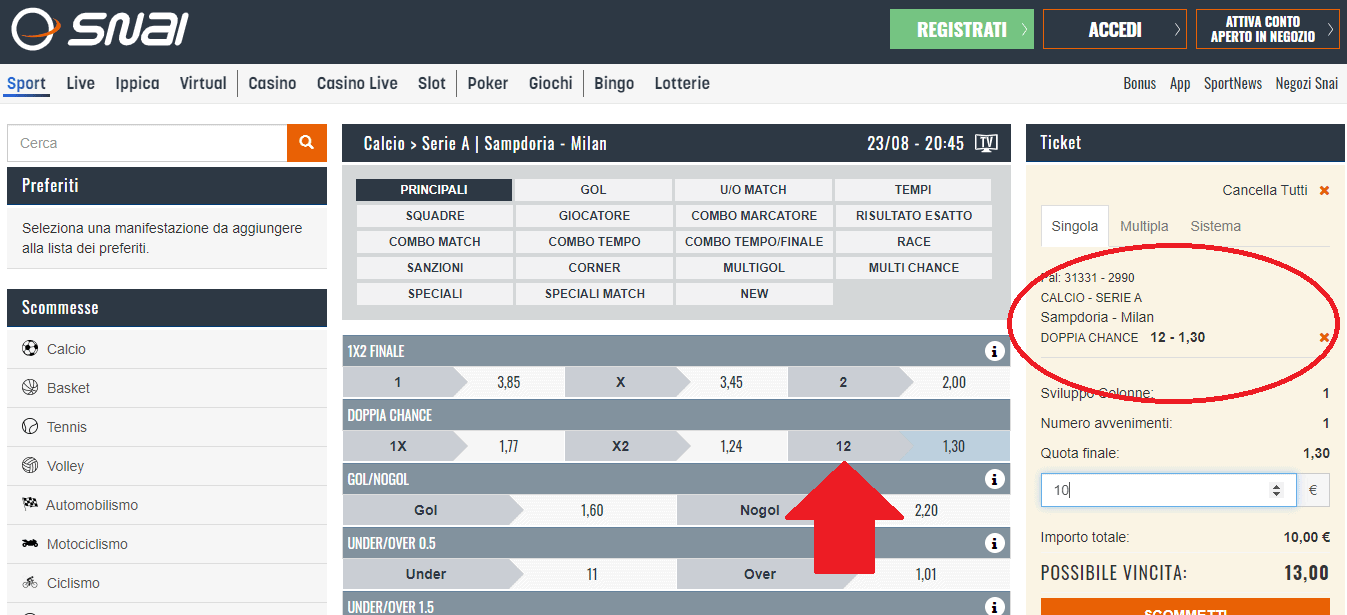Click Attiva Conto Aperto in Negozio
This screenshot has height=615, width=1347.
click(x=1267, y=29)
